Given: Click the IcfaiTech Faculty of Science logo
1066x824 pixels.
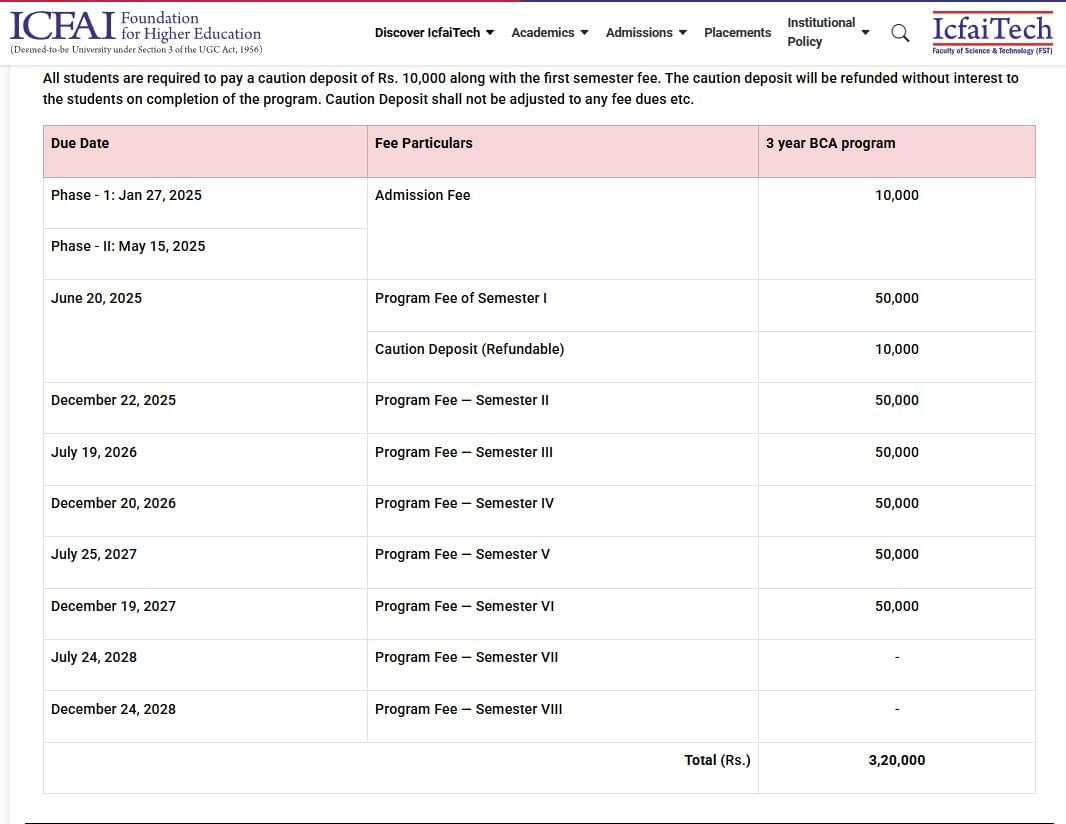Looking at the screenshot, I should [992, 33].
